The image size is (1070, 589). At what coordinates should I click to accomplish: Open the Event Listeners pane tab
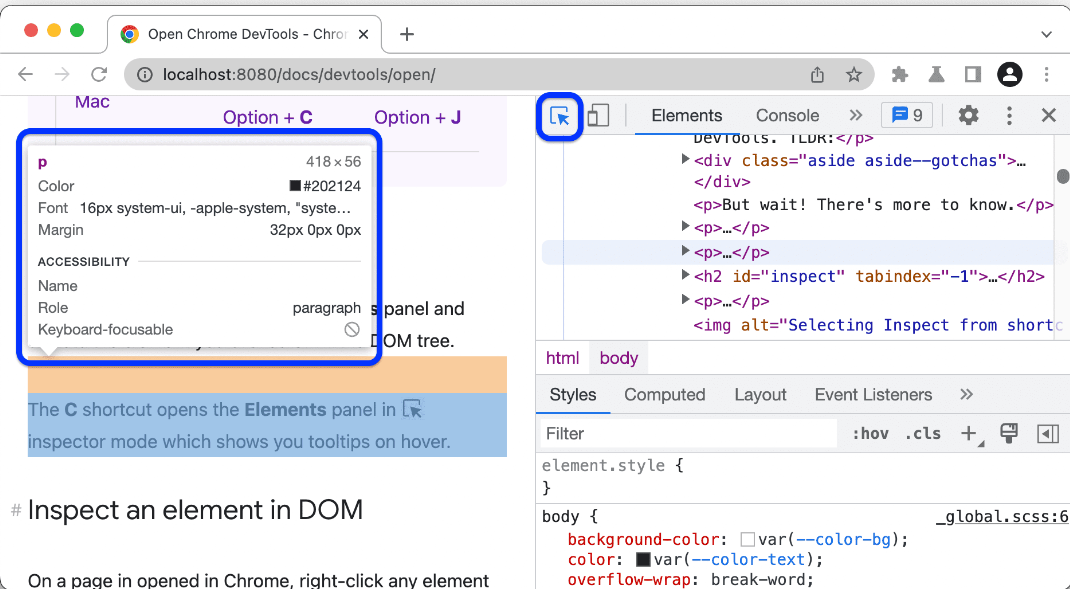tap(873, 394)
